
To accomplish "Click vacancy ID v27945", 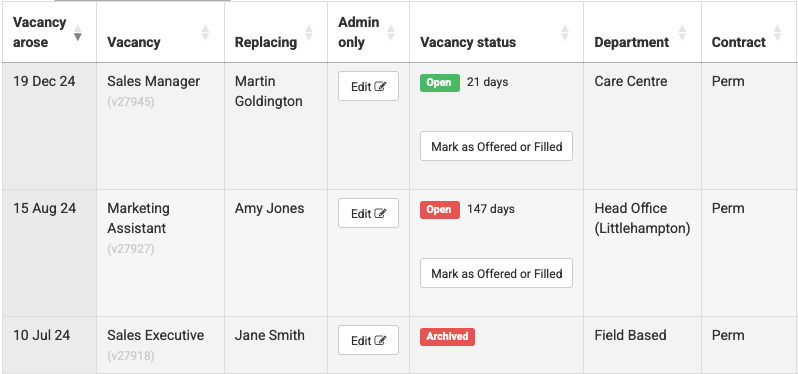I will [x=131, y=102].
